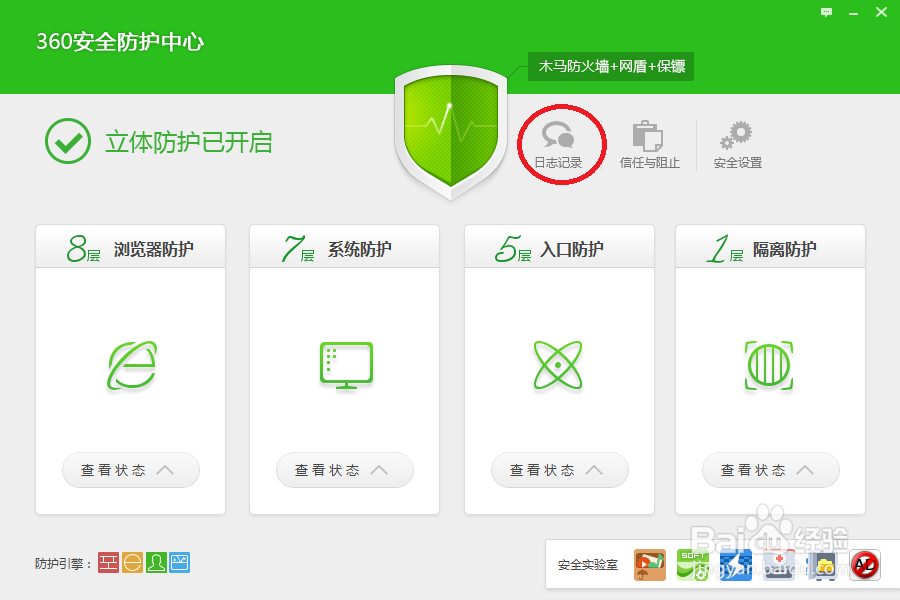Click the 360安全防护中心 title

click(x=120, y=42)
